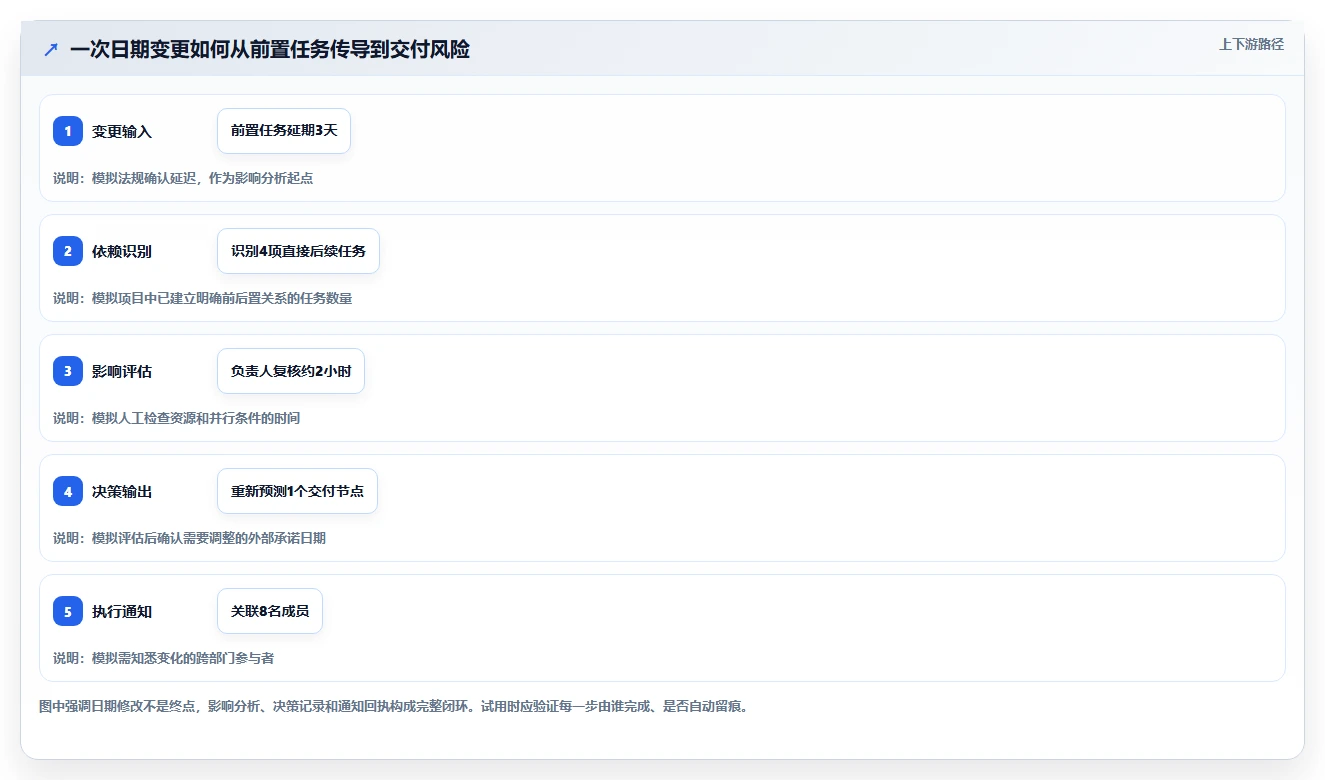Image resolution: width=1325 pixels, height=780 pixels.
Task: Click the title 一次日期变更如何从前置任务传导到交付风险
Action: 270,49
